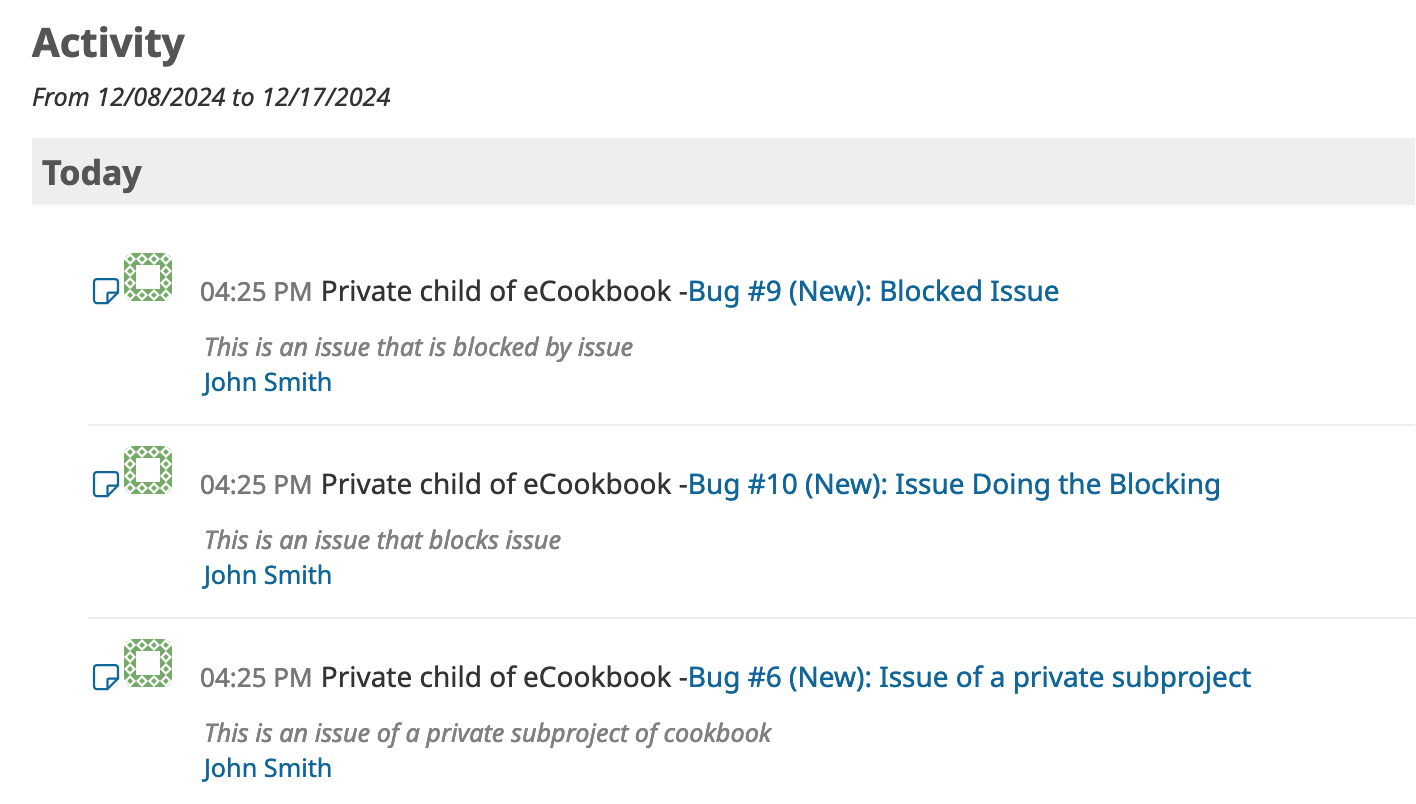Image resolution: width=1416 pixels, height=804 pixels.
Task: Click the 'blocked by issue' description text
Action: pyautogui.click(x=419, y=347)
